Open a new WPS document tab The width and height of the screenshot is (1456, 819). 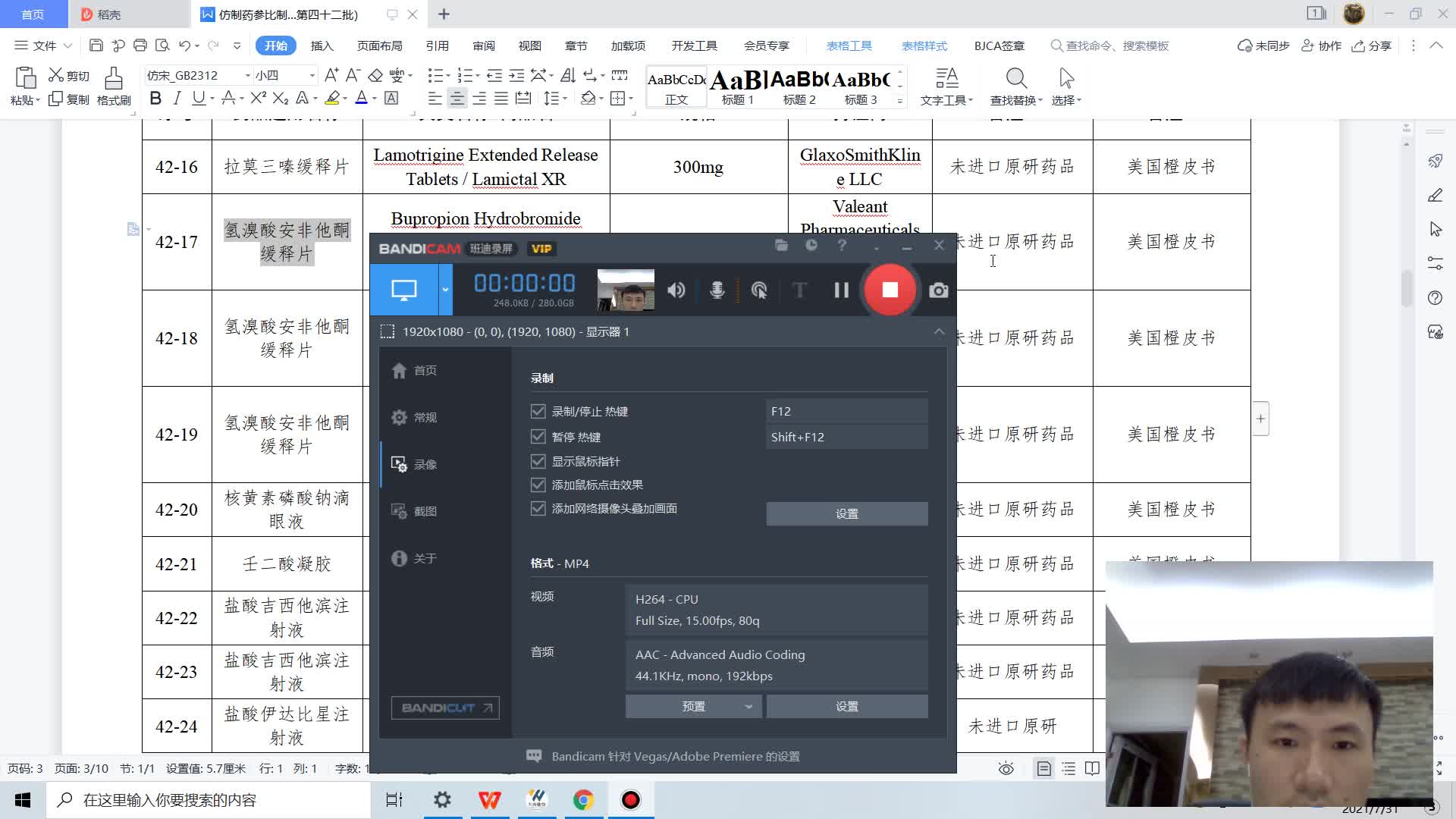pos(444,14)
